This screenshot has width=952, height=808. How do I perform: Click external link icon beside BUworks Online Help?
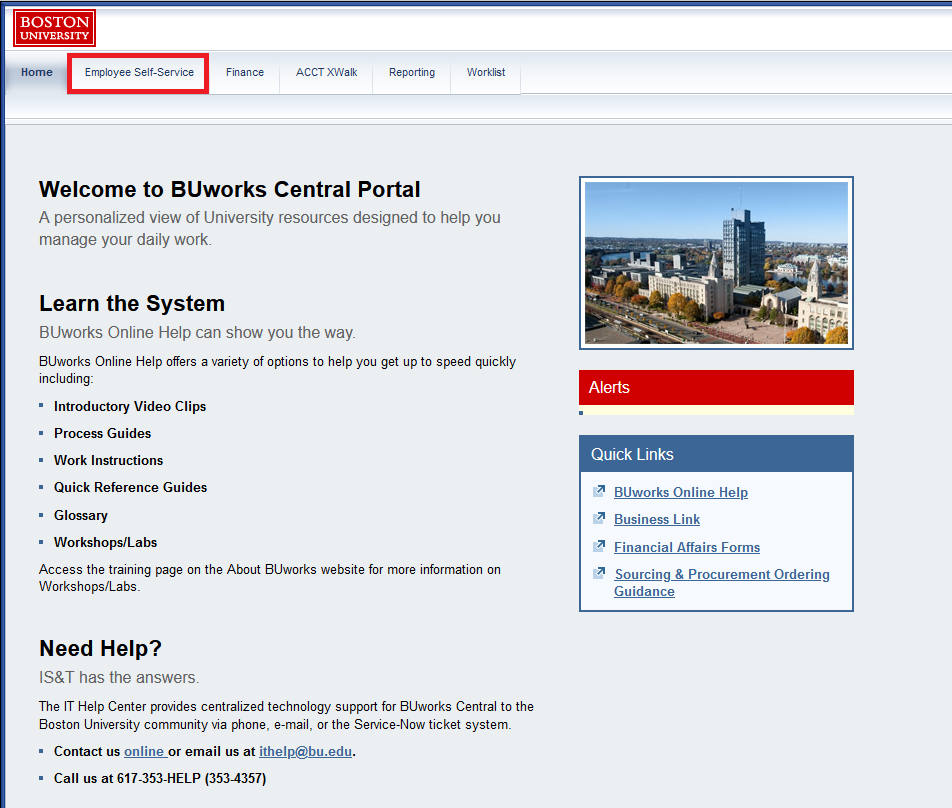click(599, 491)
